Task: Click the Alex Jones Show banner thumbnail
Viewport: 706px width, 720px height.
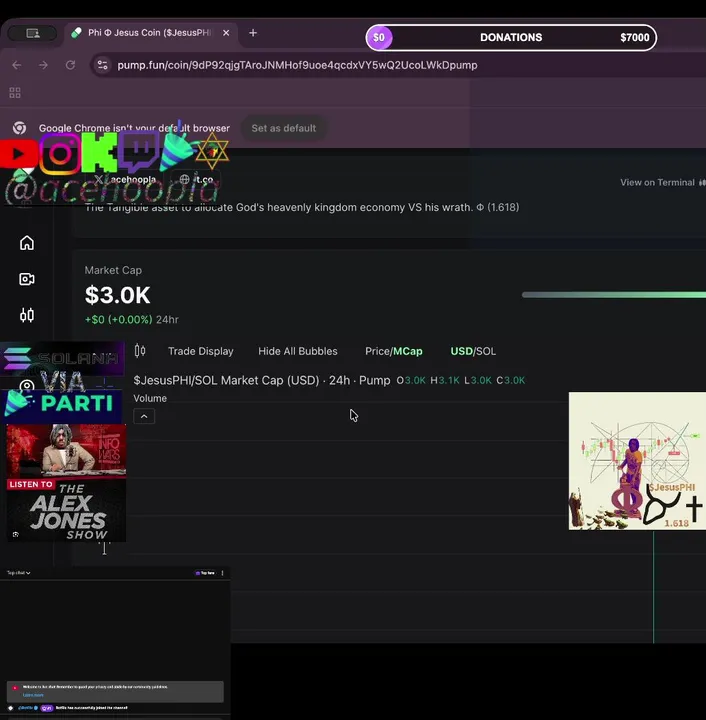Action: click(x=66, y=483)
